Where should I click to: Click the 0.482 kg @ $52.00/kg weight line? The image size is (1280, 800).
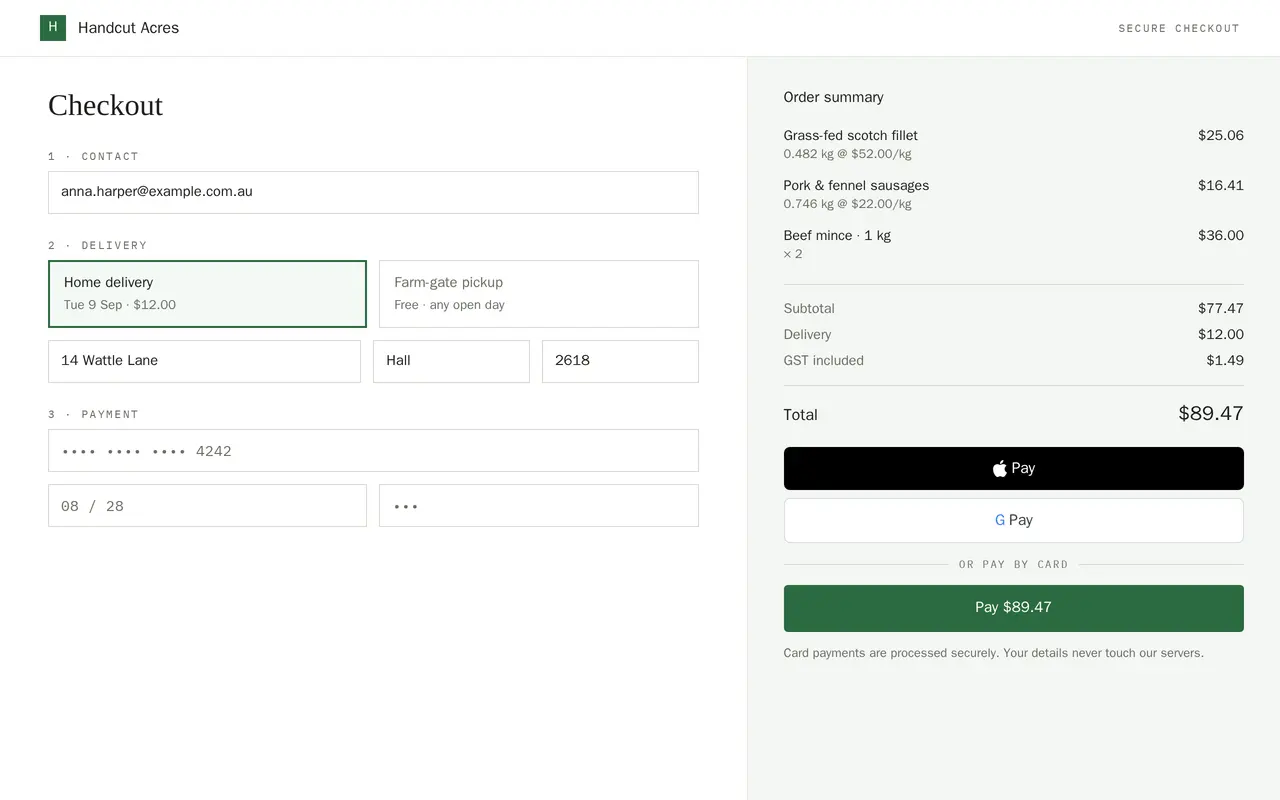[847, 154]
